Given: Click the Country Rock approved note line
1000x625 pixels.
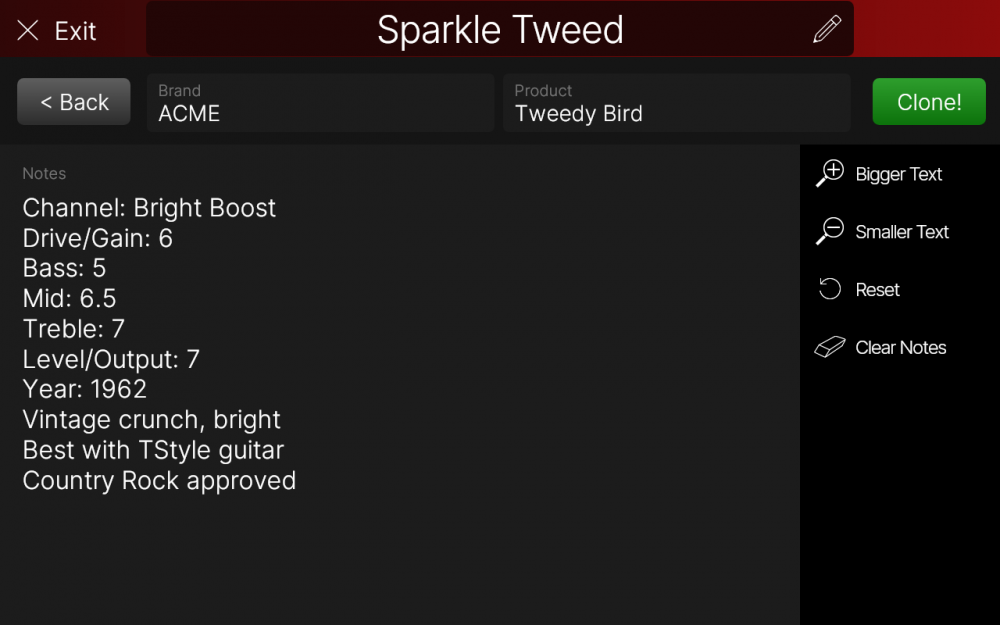Looking at the screenshot, I should 159,480.
